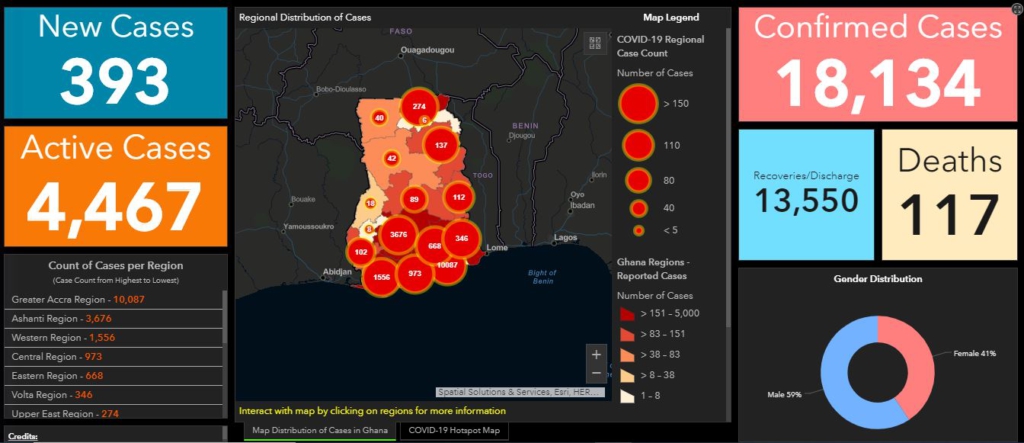This screenshot has width=1024, height=443.
Task: Open Map Distribution of Cases in Ghana tab
Action: coord(319,431)
